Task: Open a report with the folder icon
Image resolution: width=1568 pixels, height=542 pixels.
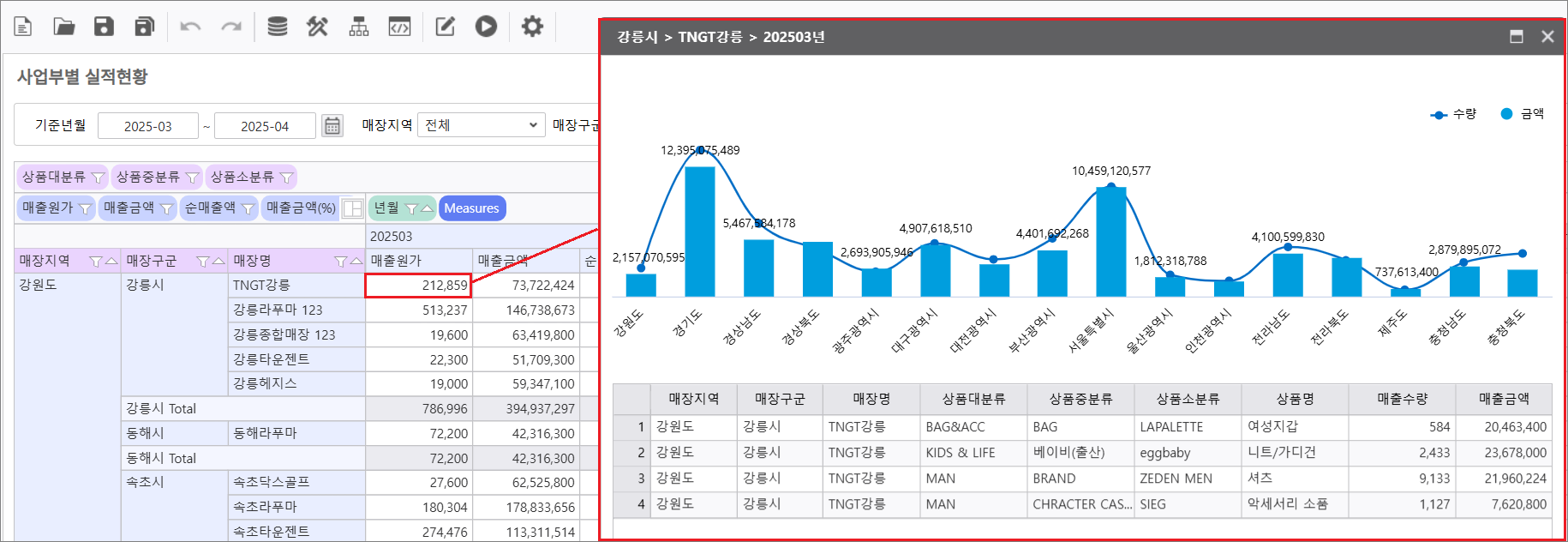Action: (x=64, y=27)
